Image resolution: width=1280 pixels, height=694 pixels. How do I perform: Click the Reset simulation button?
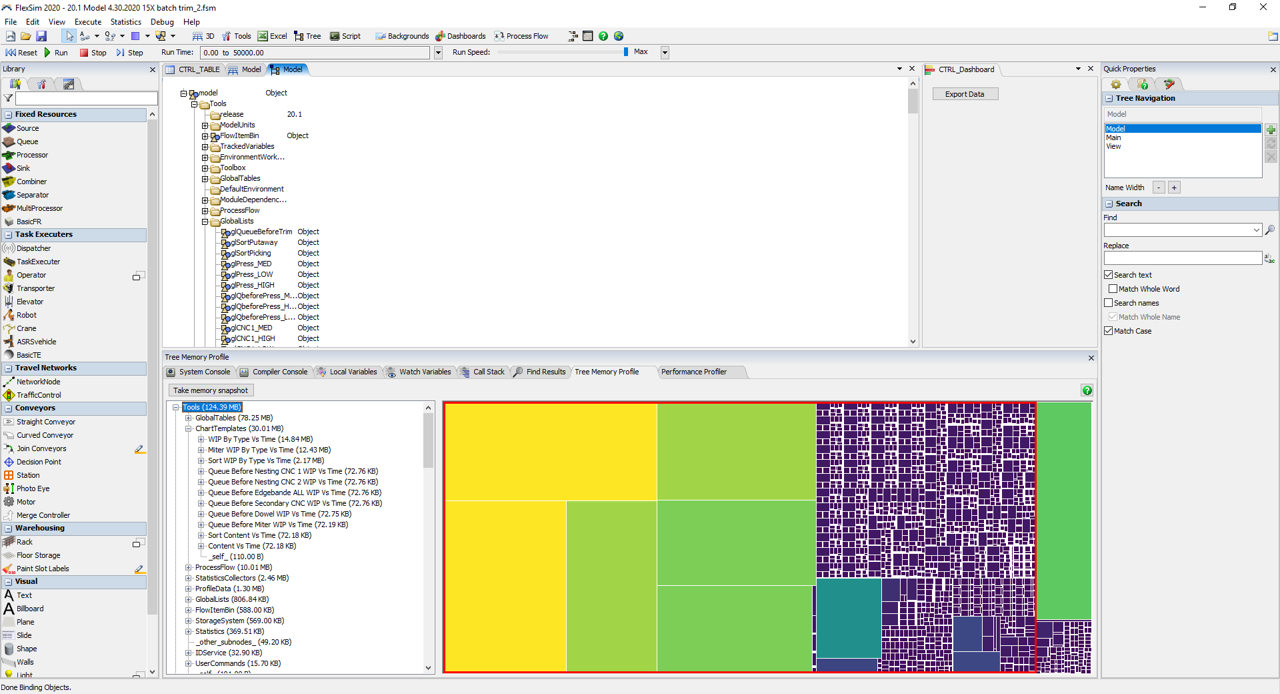[x=21, y=52]
